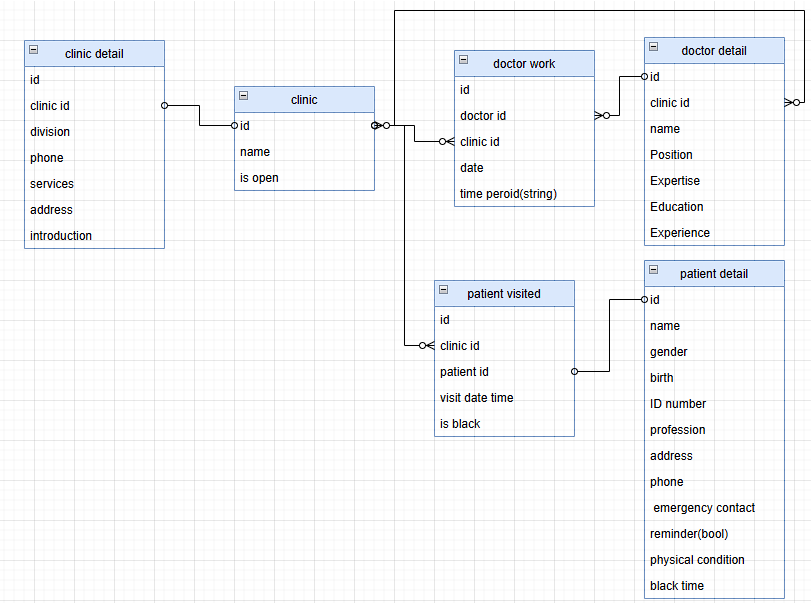The height and width of the screenshot is (603, 811).
Task: Collapse the doctor work table
Action: [x=464, y=59]
